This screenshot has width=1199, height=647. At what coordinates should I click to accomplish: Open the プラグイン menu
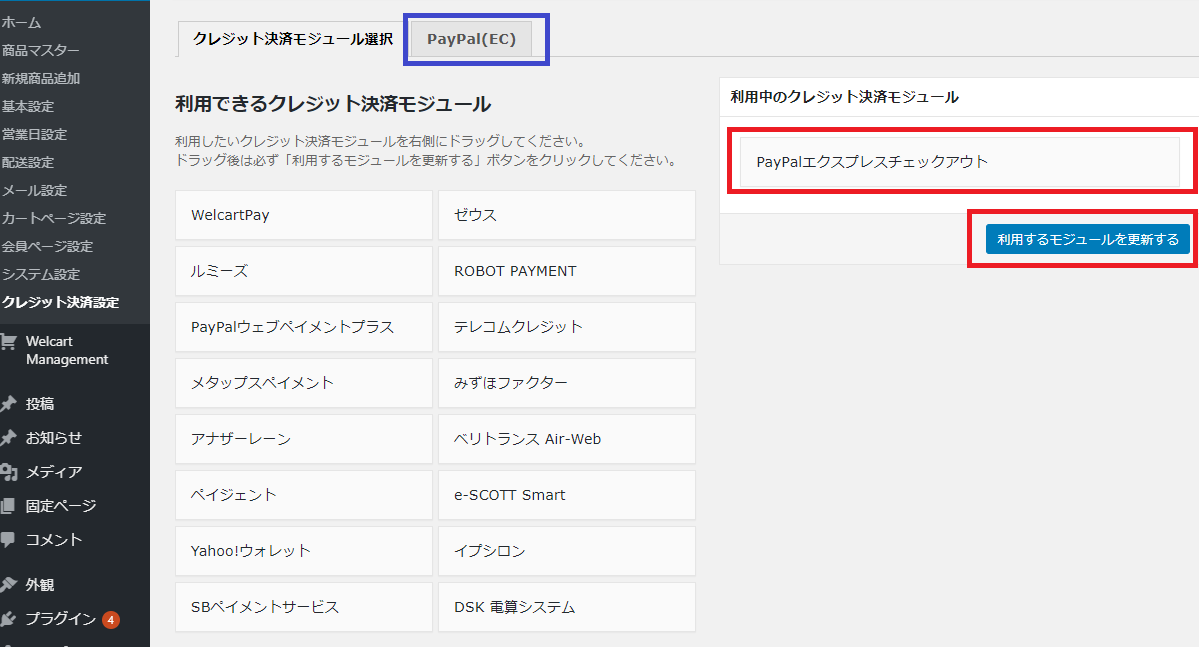[x=60, y=619]
